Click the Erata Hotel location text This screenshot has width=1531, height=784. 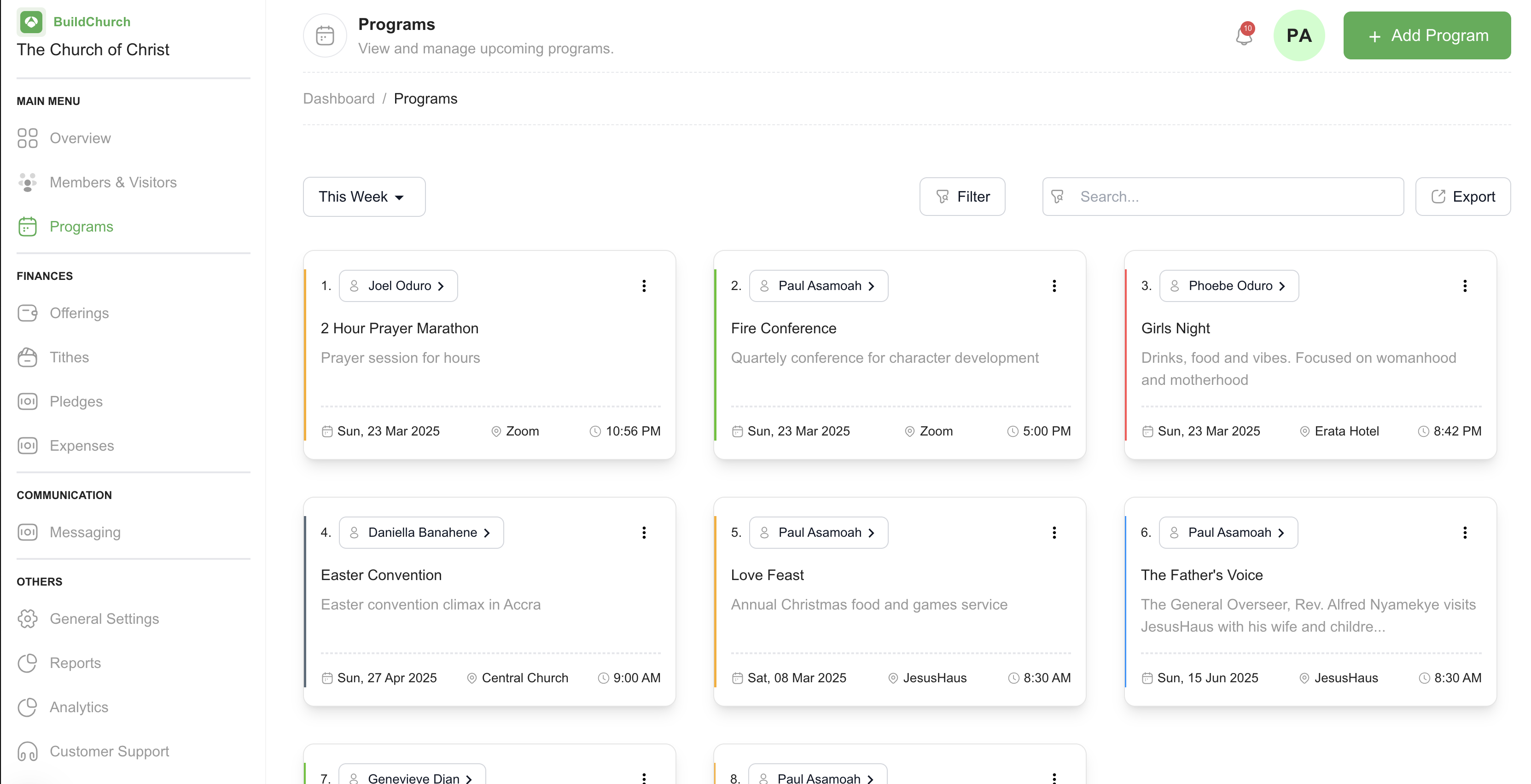coord(1346,431)
